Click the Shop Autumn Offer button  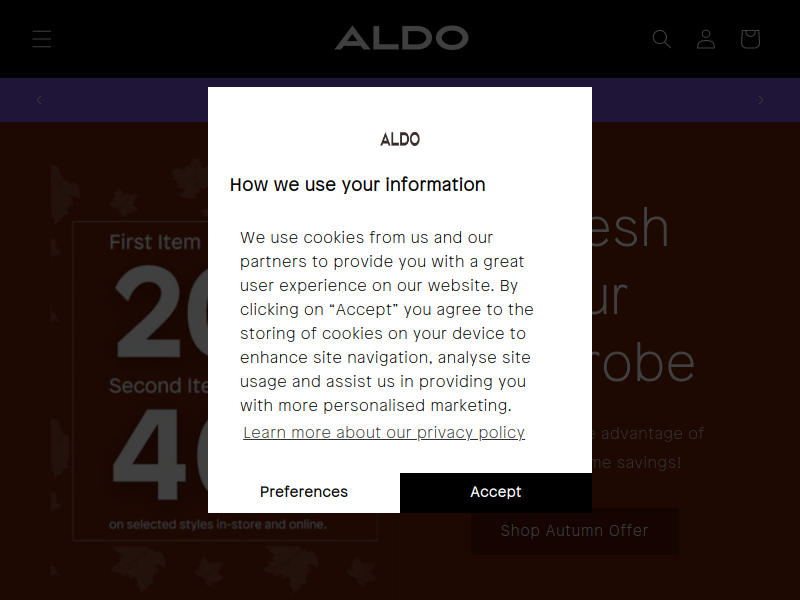click(574, 531)
